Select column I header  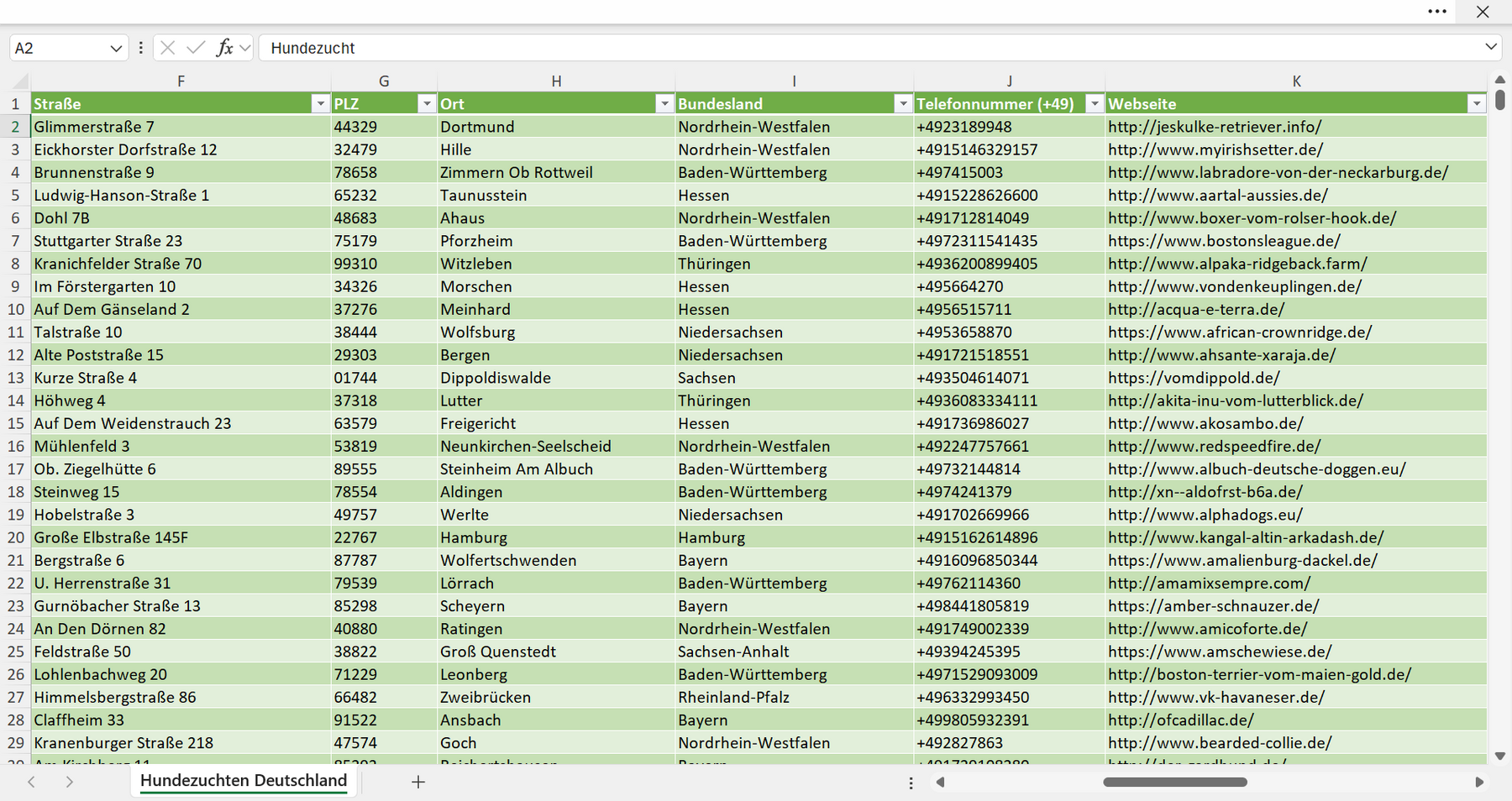(794, 81)
